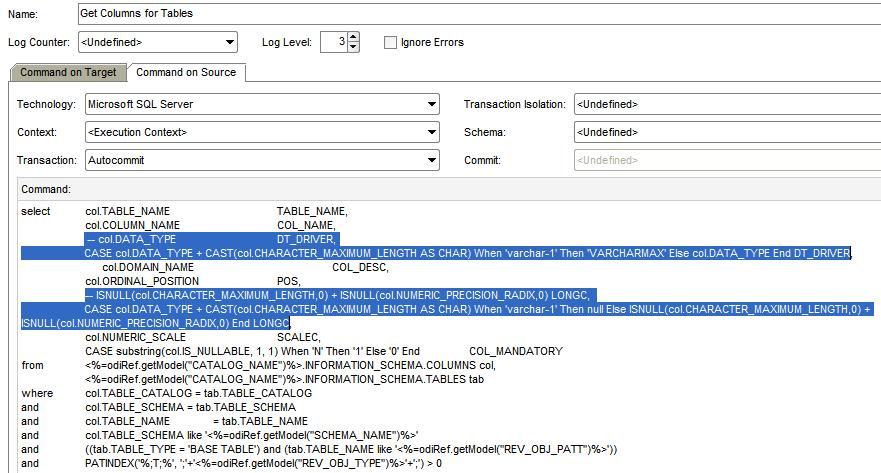Click the 'COL_DESC,' alias text
881x473 pixels.
pyautogui.click(x=360, y=267)
